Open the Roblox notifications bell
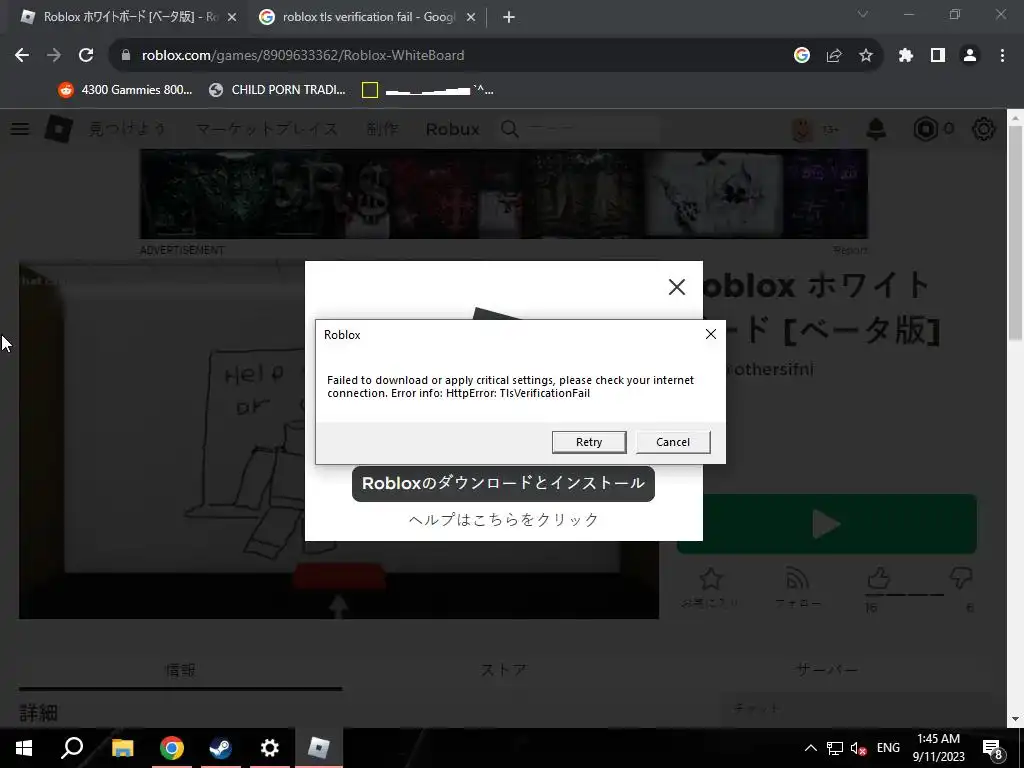 pyautogui.click(x=876, y=129)
